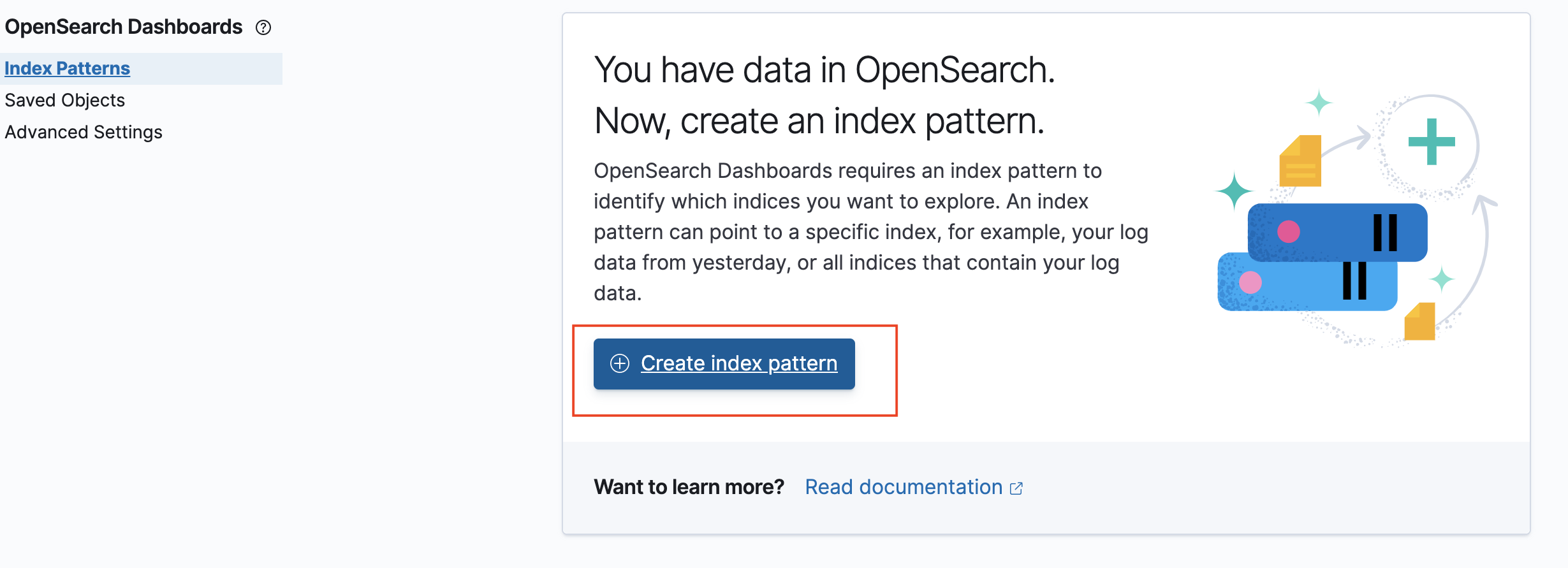Click the help icon beside OpenSearch Dashboards
This screenshot has height=568, width=1568.
point(263,27)
